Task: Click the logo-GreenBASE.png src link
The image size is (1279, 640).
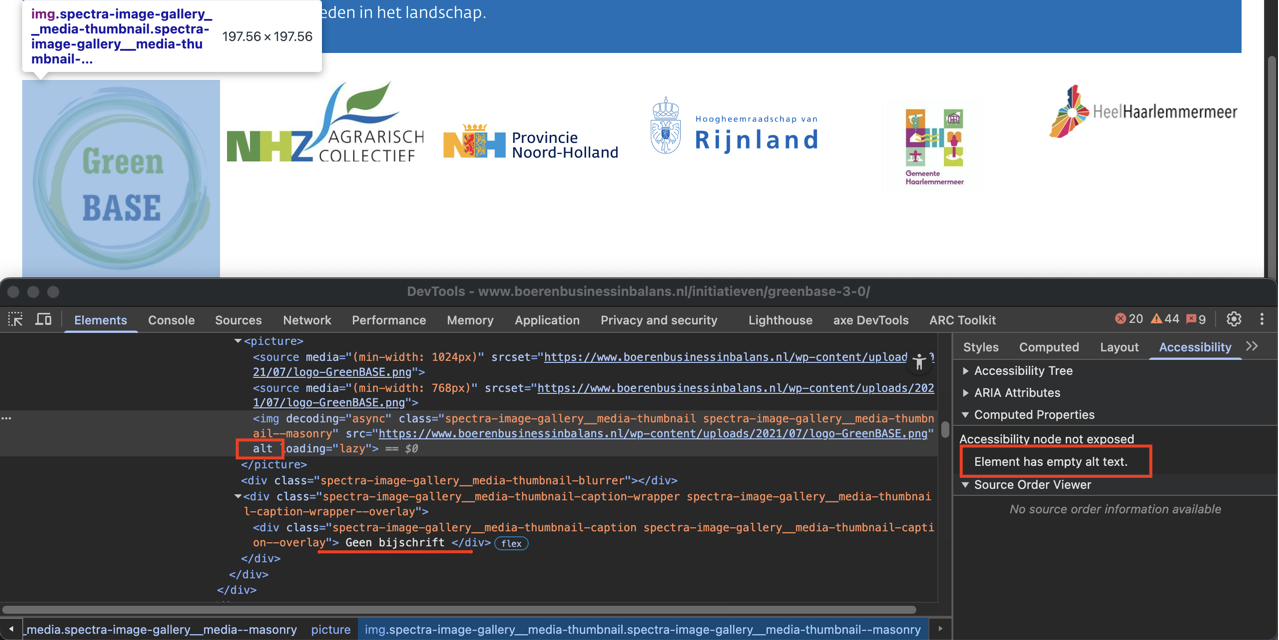Action: [x=654, y=434]
